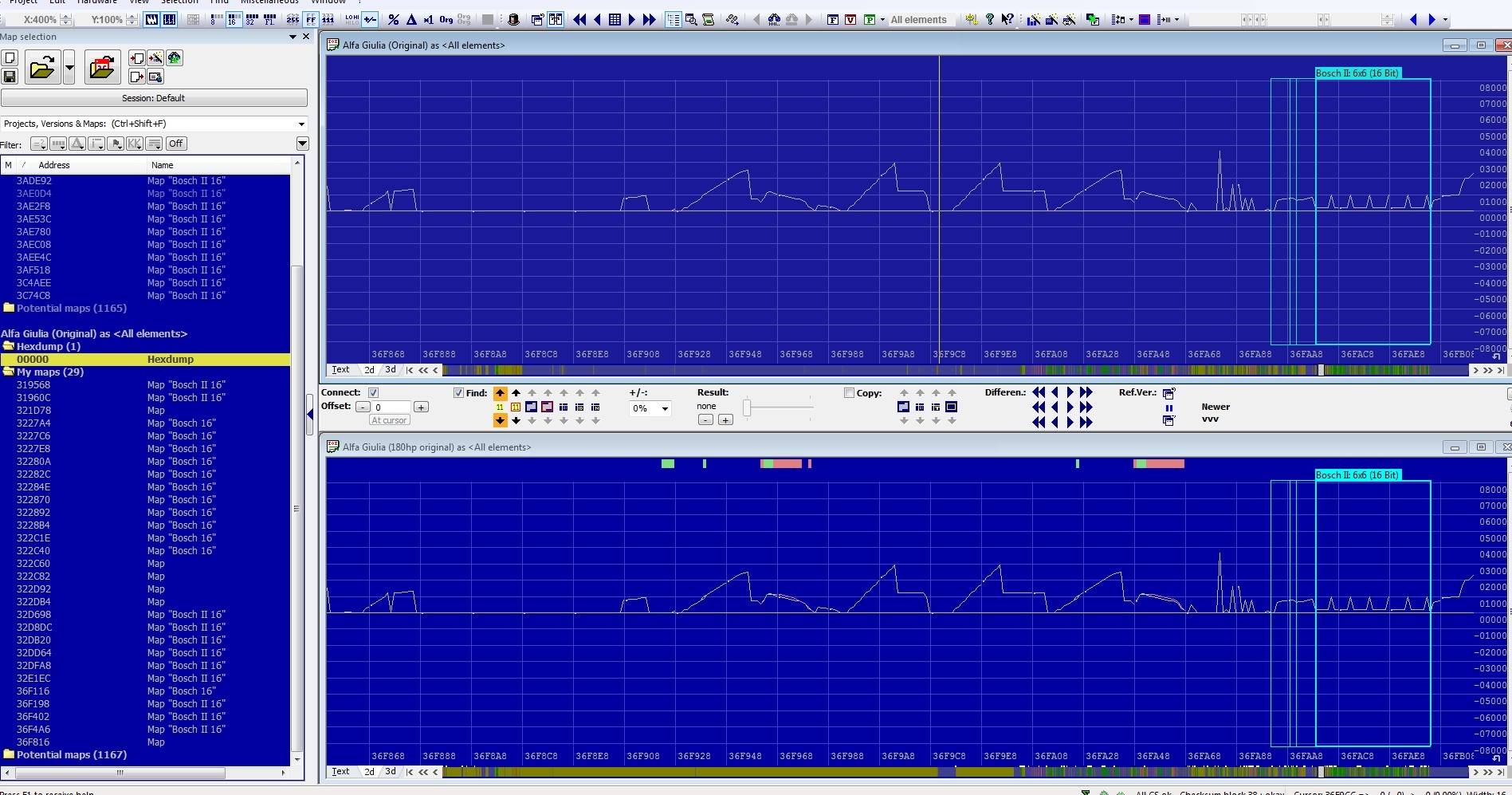Click the F folder filter icon
The image size is (1512, 795).
click(833, 19)
